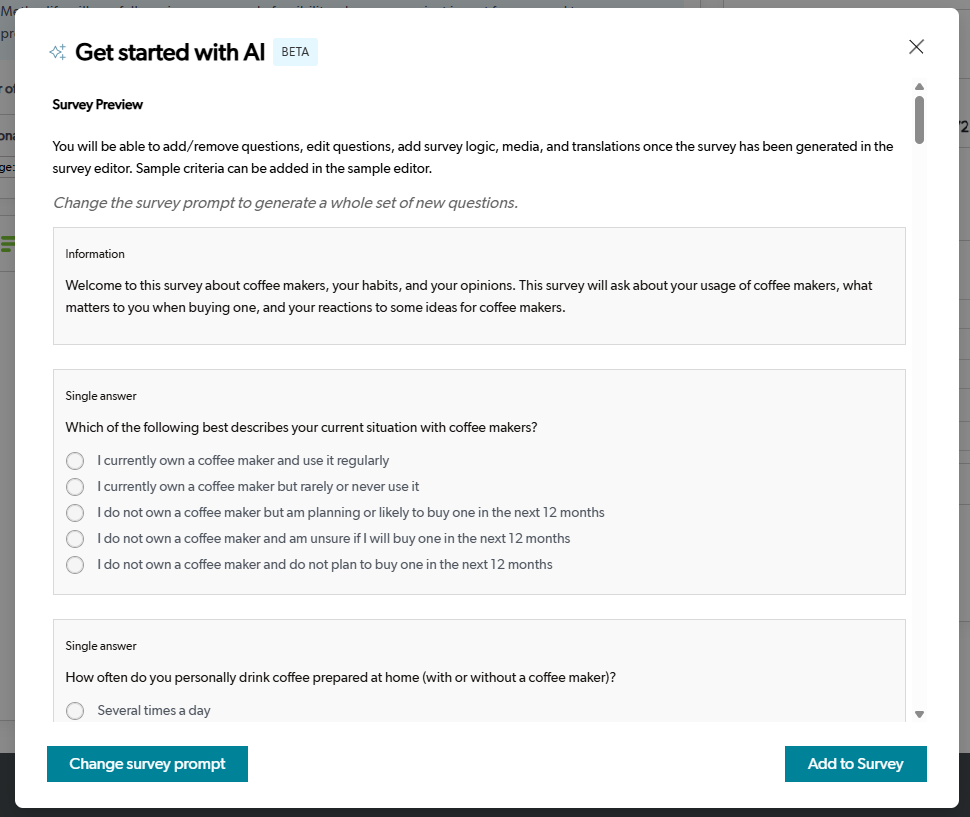
Task: Choose 'planning or likely to buy one' option
Action: pyautogui.click(x=75, y=513)
